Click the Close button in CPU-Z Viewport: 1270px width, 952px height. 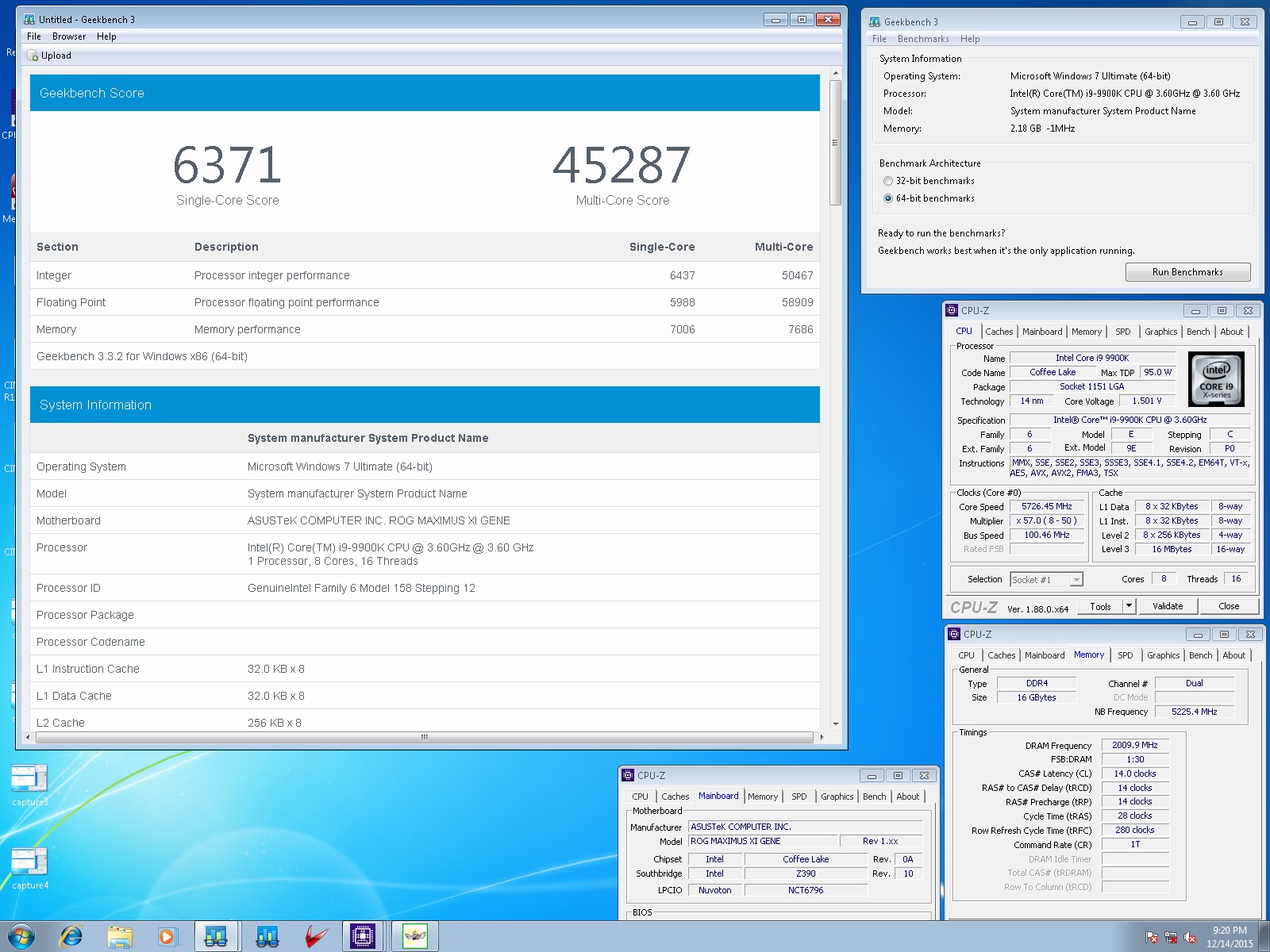coord(1229,606)
